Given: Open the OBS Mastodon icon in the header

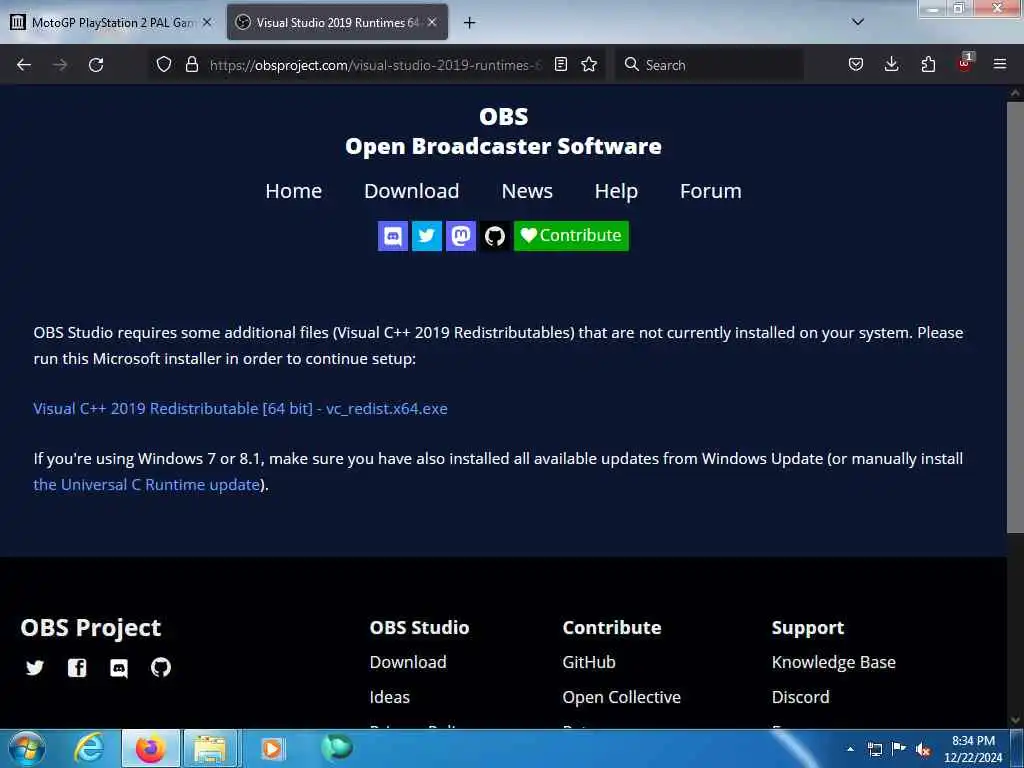Looking at the screenshot, I should point(460,236).
